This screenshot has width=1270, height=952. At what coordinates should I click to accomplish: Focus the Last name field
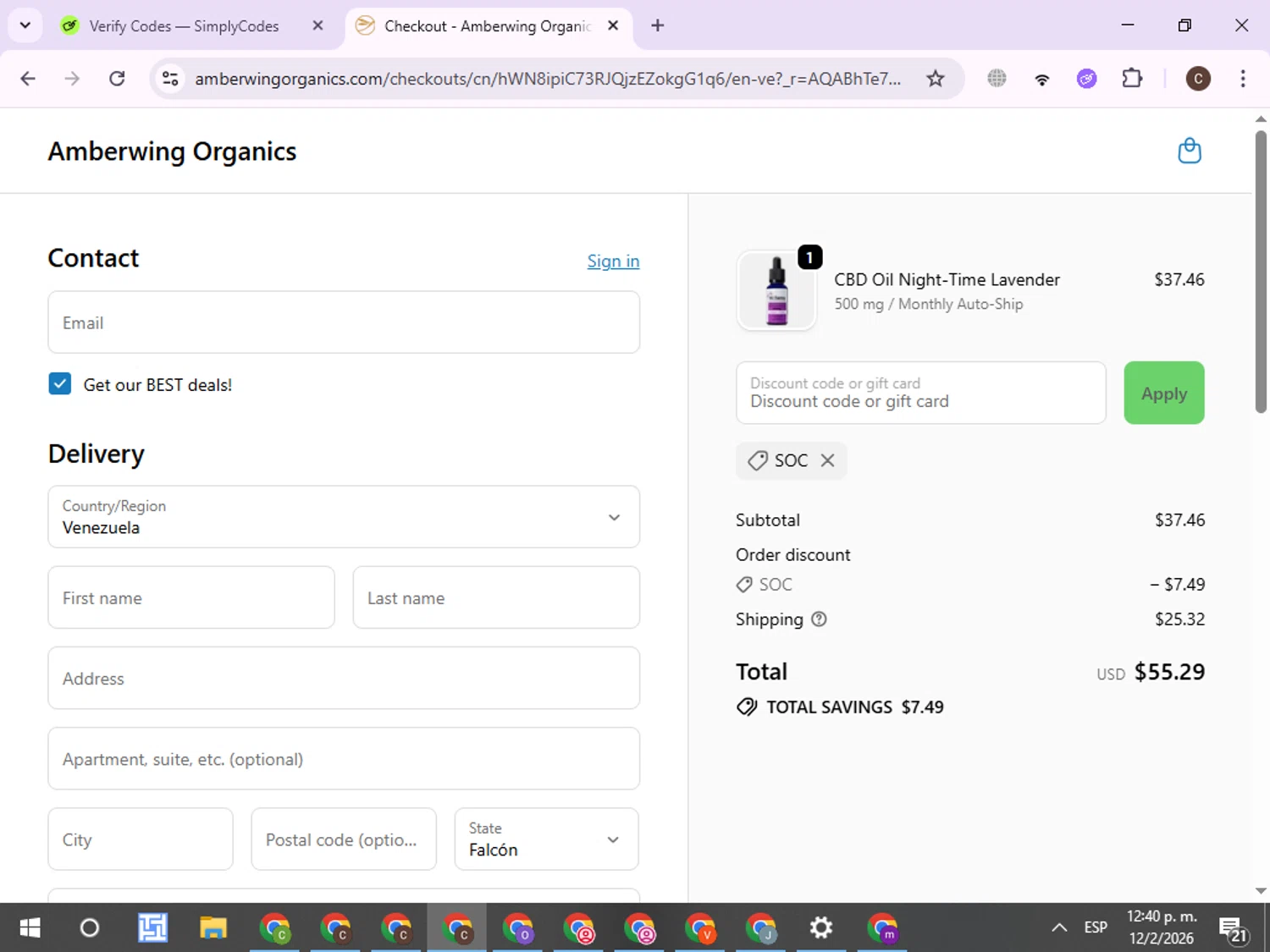coord(496,597)
